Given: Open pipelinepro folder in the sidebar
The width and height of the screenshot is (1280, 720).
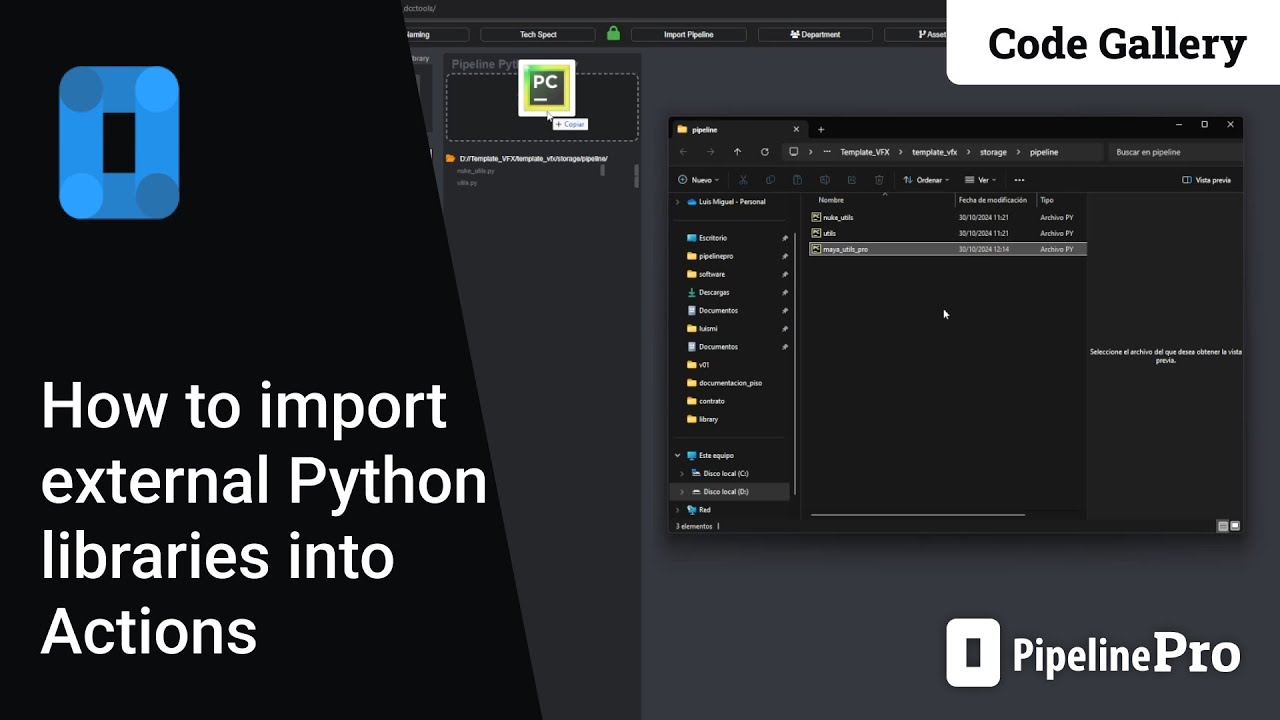Looking at the screenshot, I should tap(716, 256).
